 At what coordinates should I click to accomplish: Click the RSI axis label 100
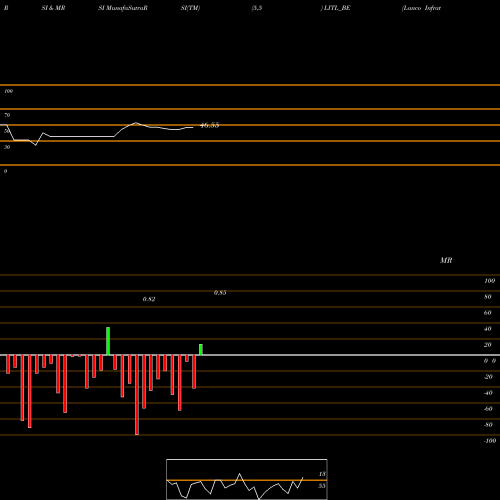[x=8, y=91]
